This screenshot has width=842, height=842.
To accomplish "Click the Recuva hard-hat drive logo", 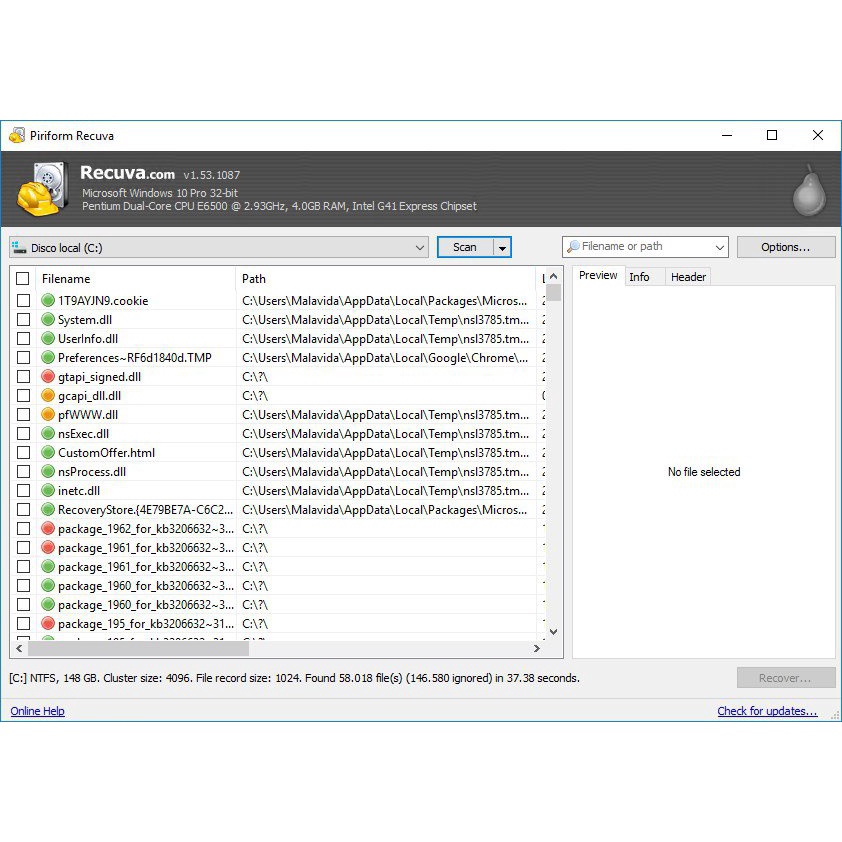I will coord(43,189).
